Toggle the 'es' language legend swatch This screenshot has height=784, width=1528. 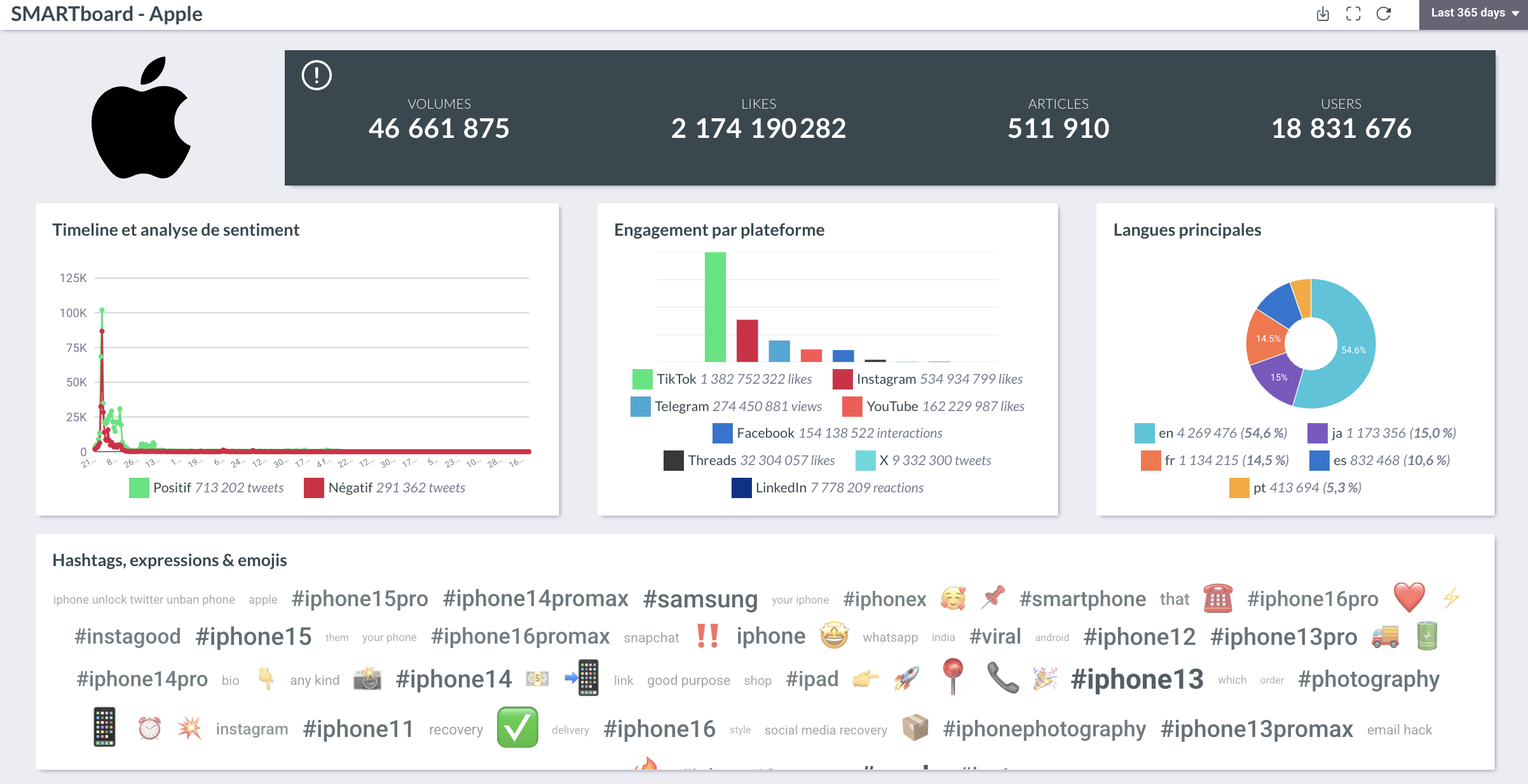(x=1320, y=461)
